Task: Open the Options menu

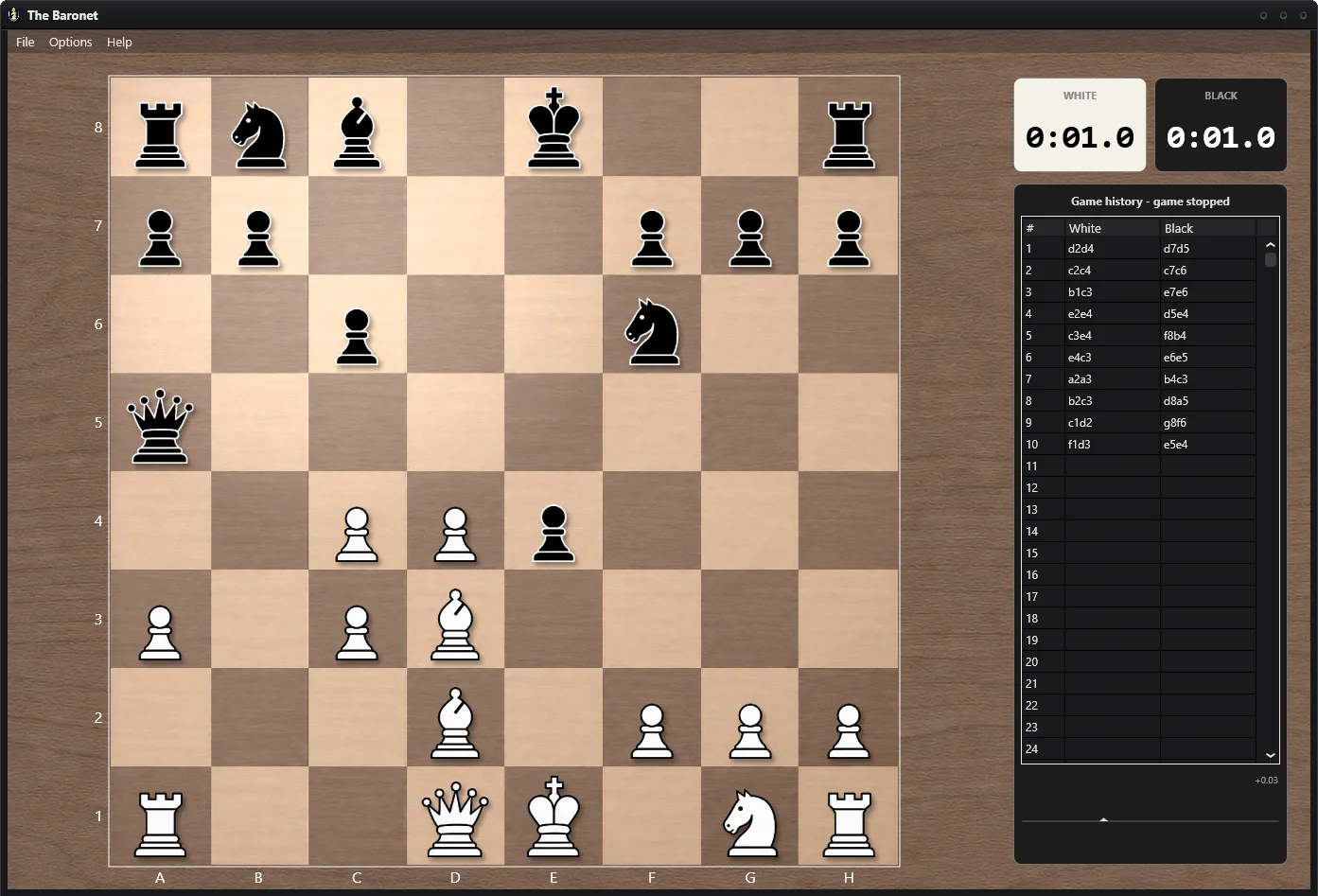Action: (x=71, y=42)
